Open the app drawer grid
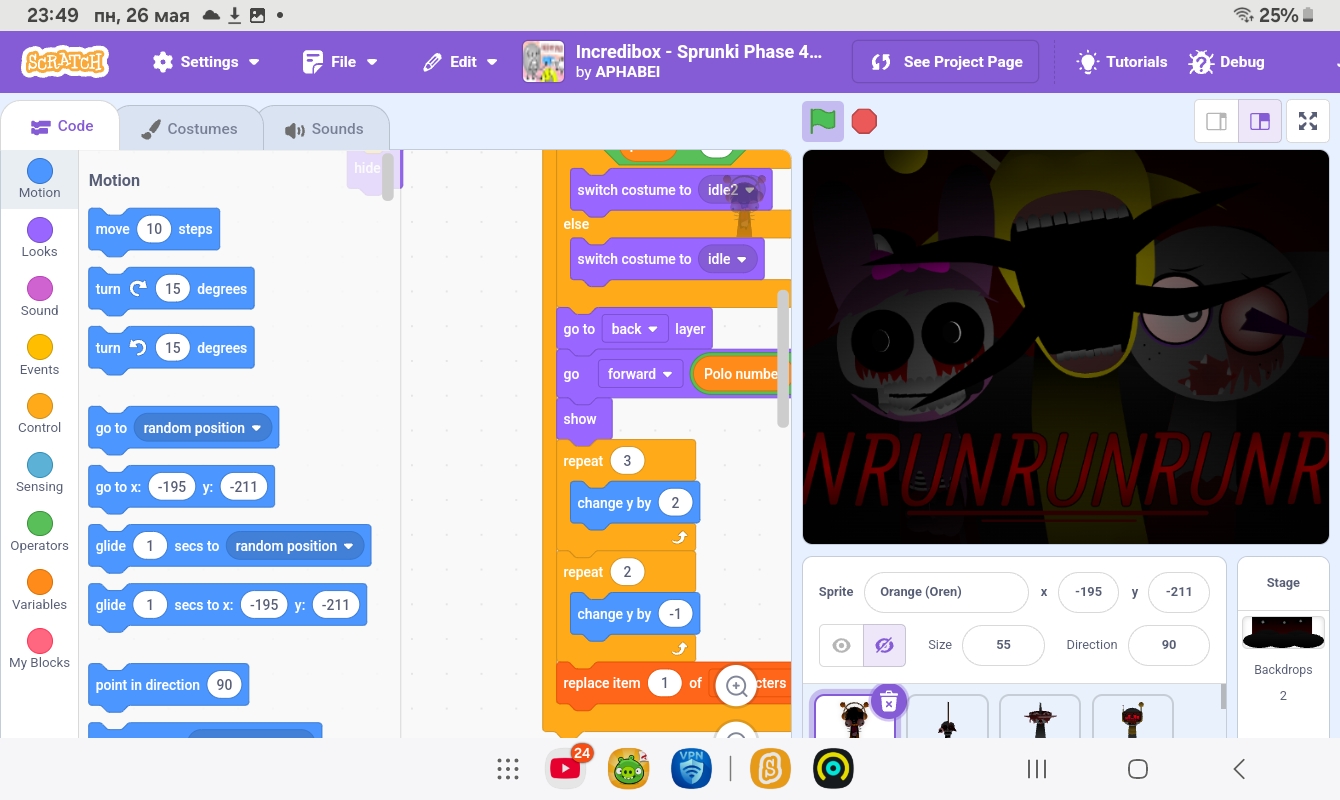Screen dimensions: 1340x800 coord(508,769)
